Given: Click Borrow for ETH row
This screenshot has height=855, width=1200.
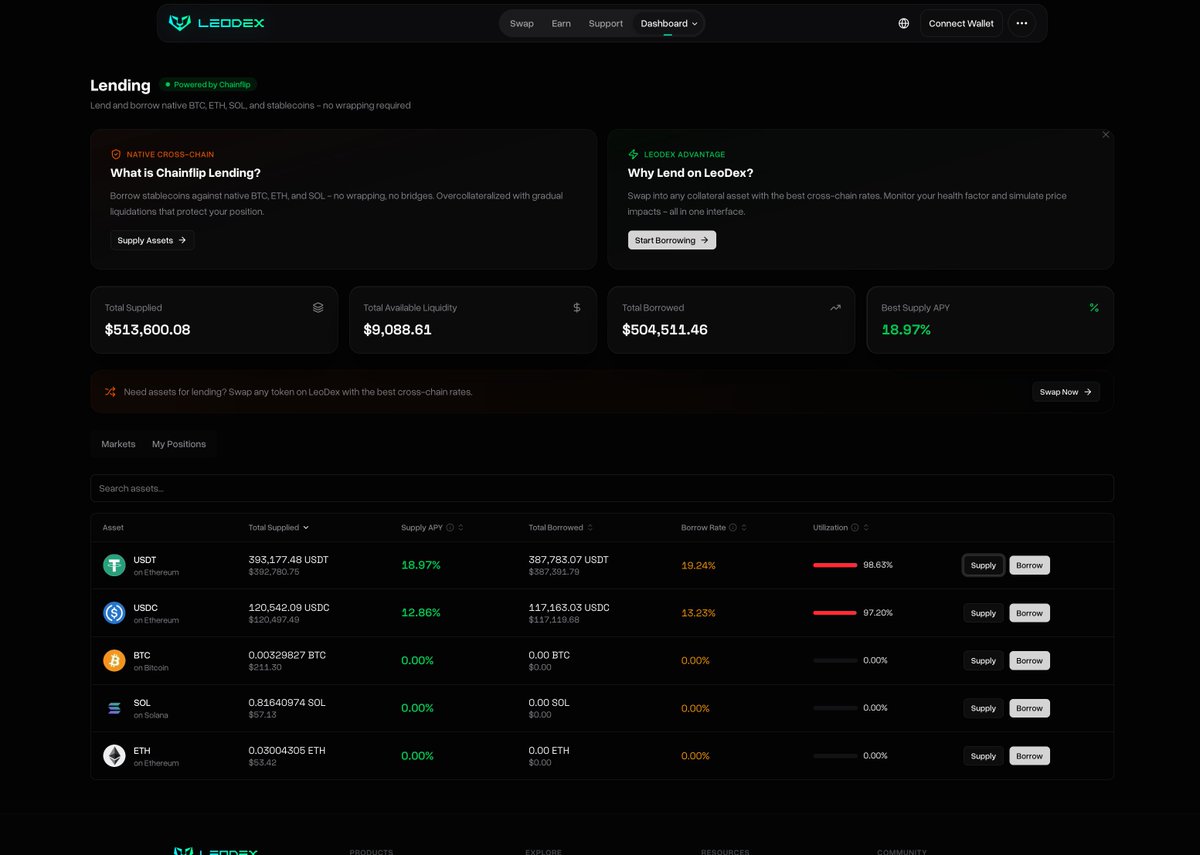Looking at the screenshot, I should [1029, 756].
